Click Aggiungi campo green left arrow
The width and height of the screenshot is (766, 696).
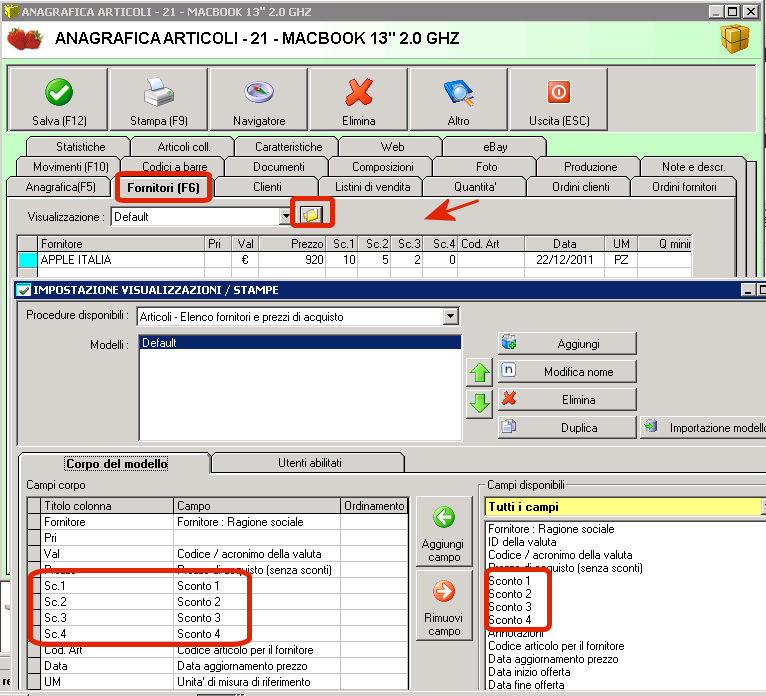tap(444, 531)
